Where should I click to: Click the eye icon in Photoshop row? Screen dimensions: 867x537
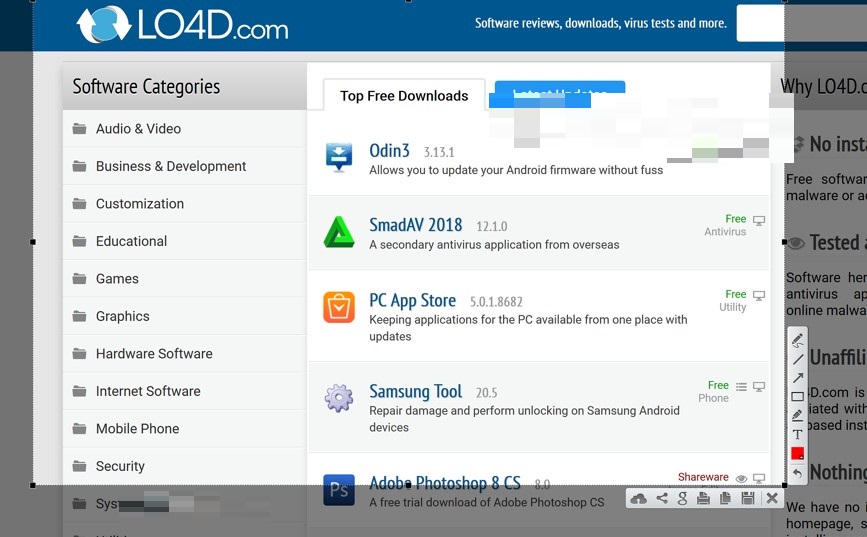pos(741,478)
